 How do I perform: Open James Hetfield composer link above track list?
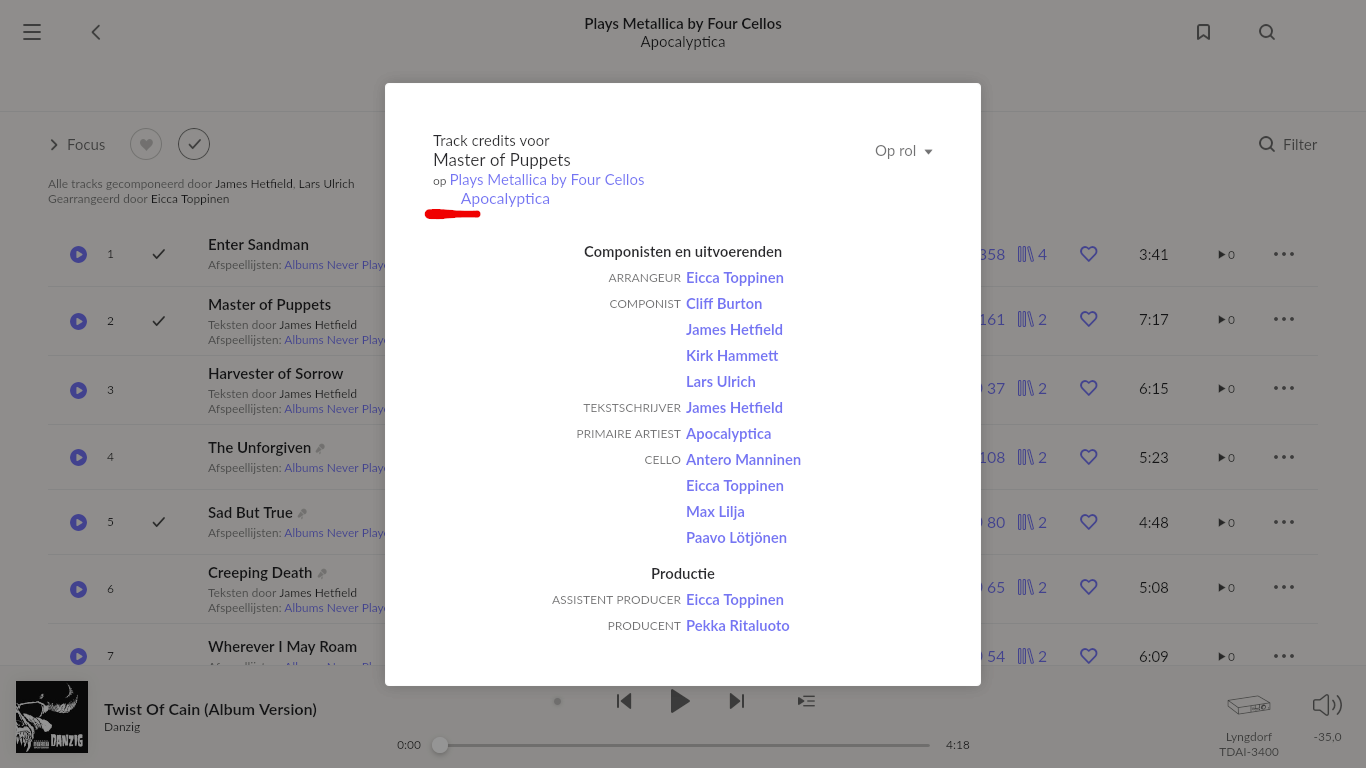(254, 184)
